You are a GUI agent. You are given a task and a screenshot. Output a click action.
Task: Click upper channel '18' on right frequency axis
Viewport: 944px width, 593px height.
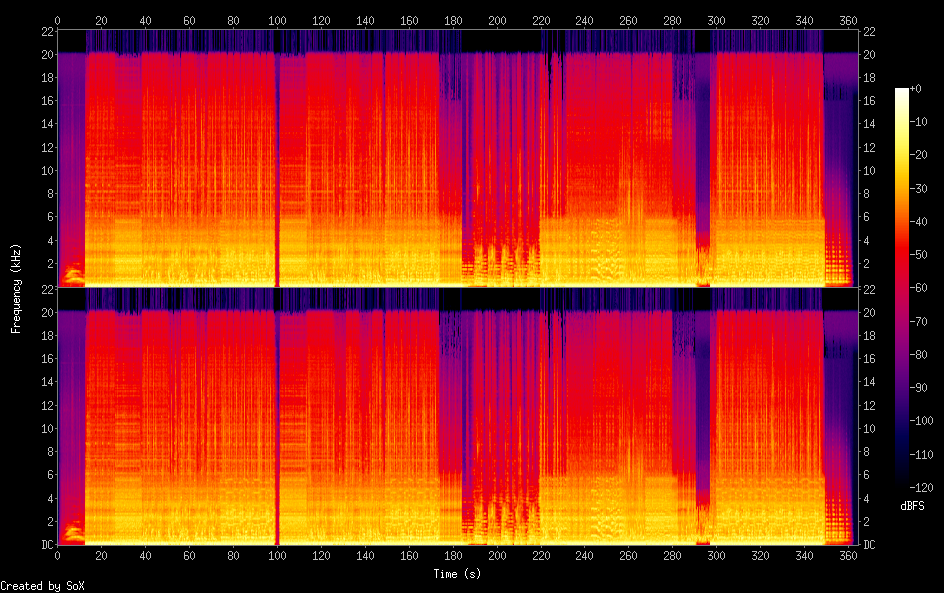click(869, 78)
